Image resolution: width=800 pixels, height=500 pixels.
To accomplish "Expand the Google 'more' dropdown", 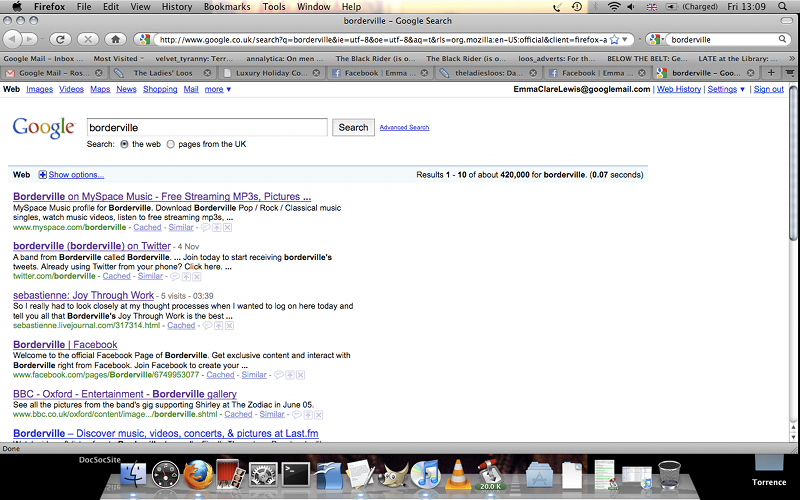I will 218,89.
